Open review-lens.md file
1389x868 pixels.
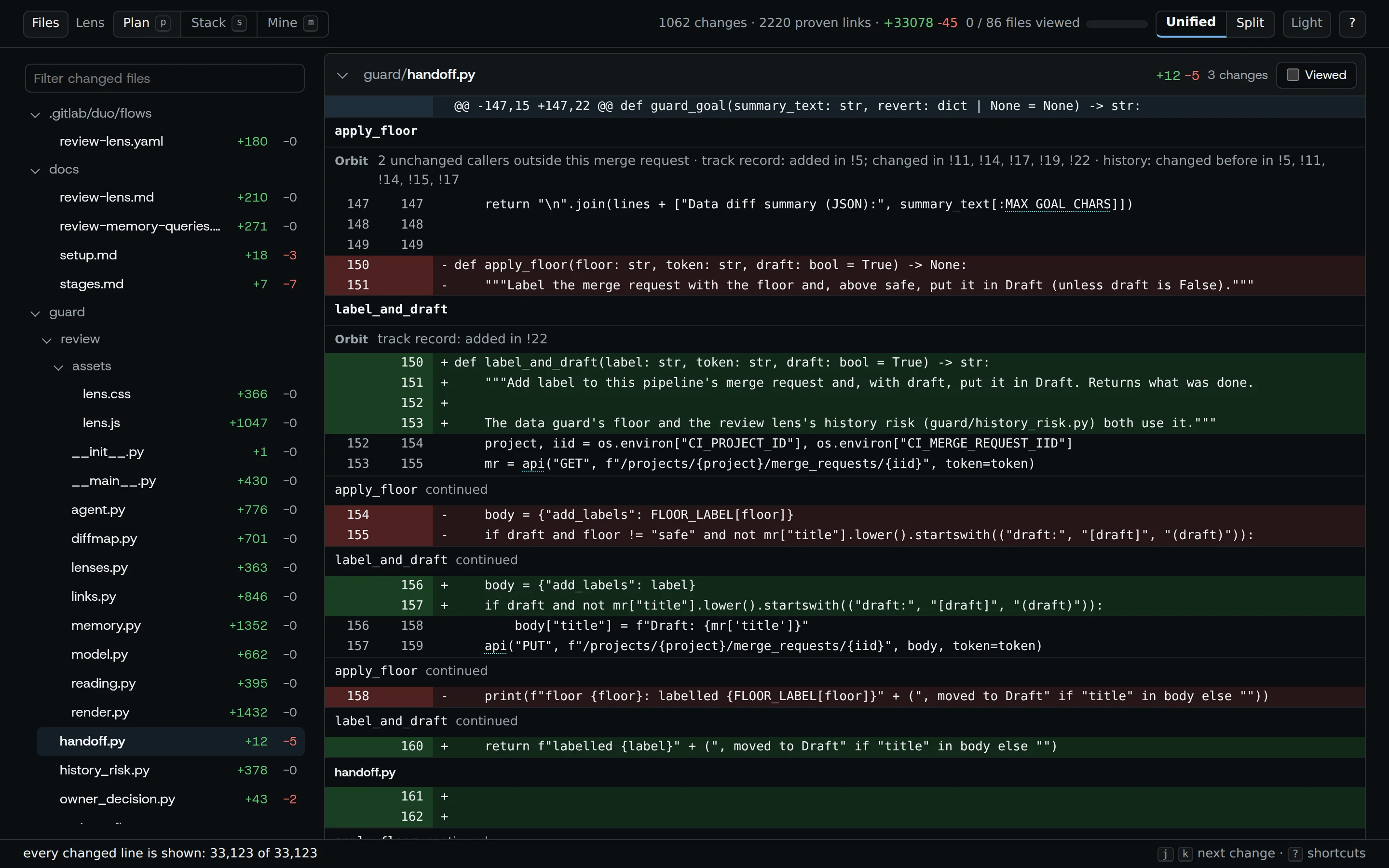[x=170, y=198]
